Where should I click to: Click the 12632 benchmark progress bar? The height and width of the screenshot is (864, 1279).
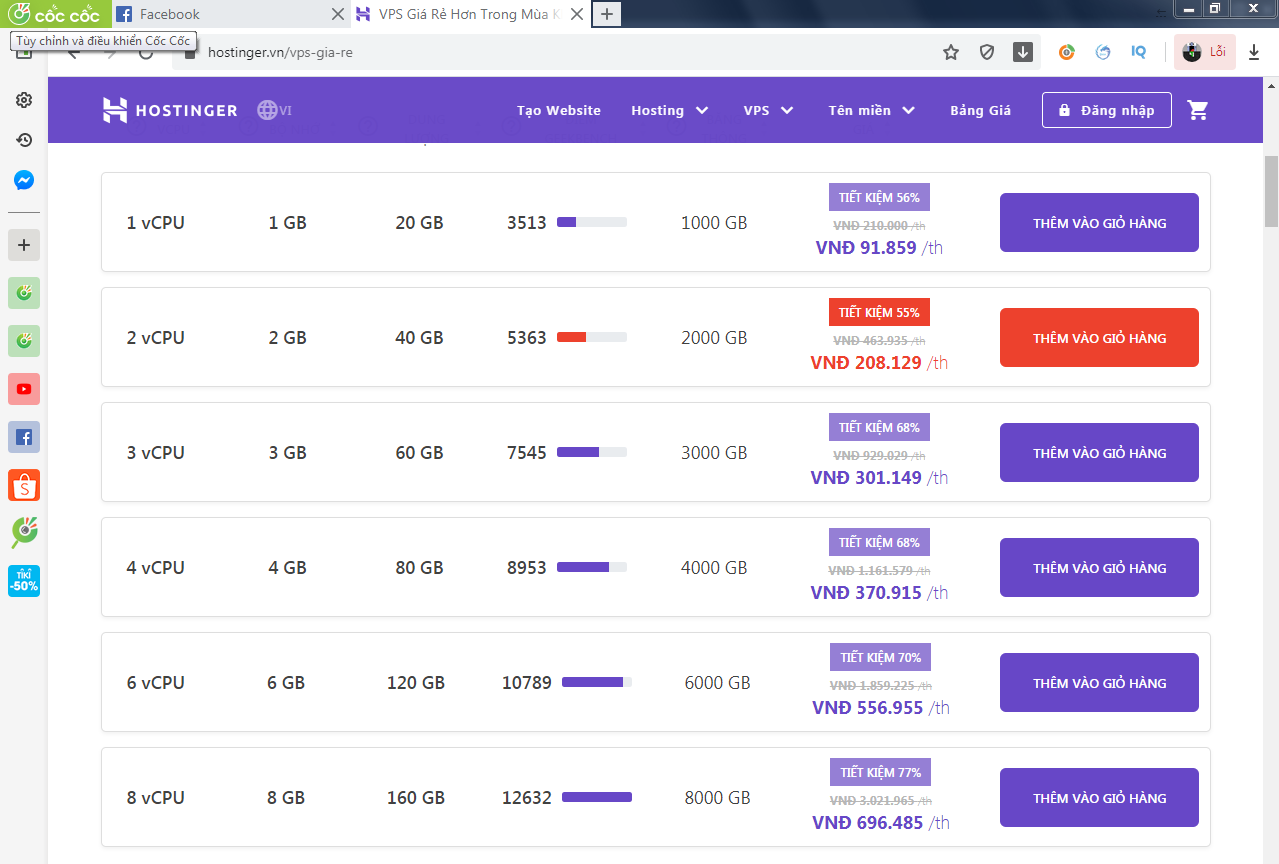tap(597, 797)
